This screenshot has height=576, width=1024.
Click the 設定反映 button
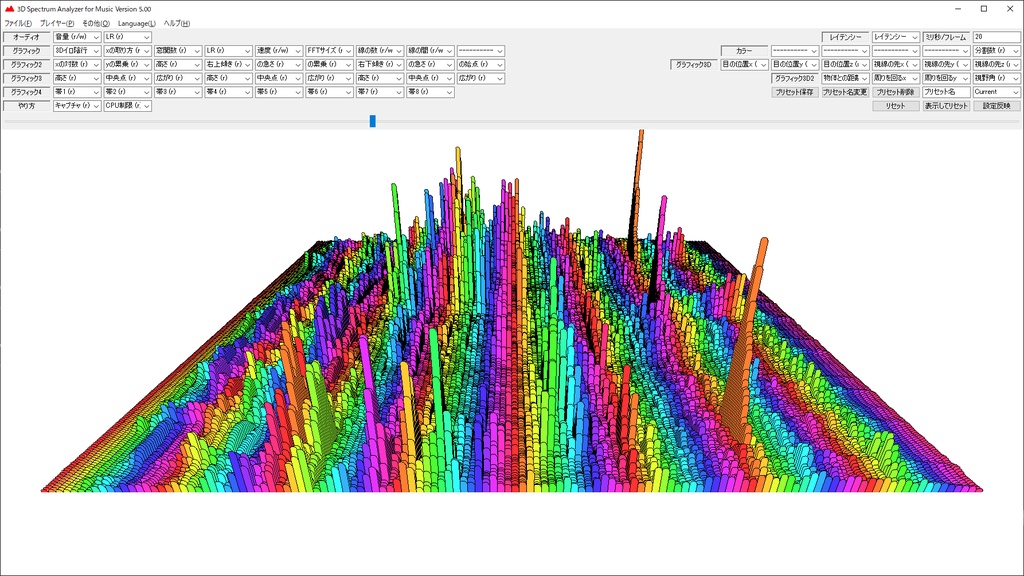(997, 106)
